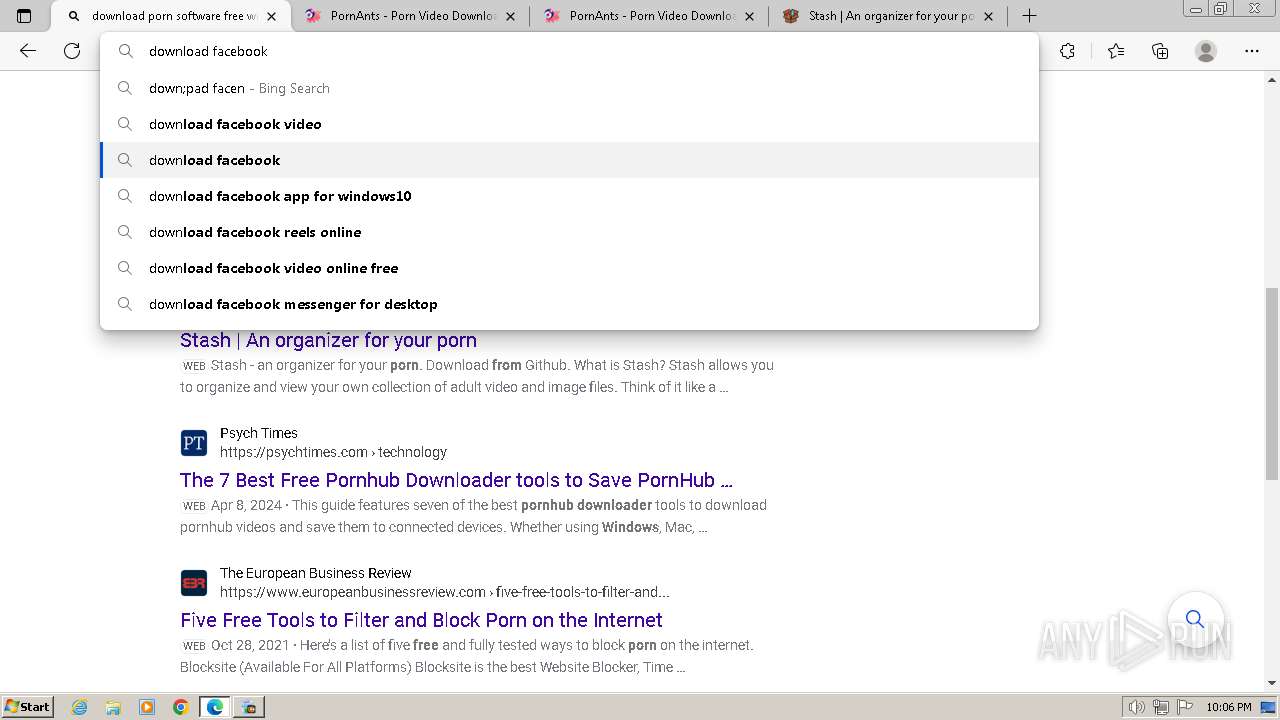Switch to the second PornAnts tab
This screenshot has height=720, width=1280.
[x=649, y=16]
